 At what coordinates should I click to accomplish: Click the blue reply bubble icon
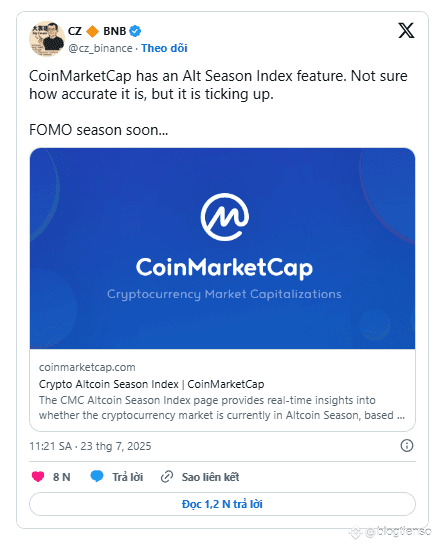pos(97,476)
